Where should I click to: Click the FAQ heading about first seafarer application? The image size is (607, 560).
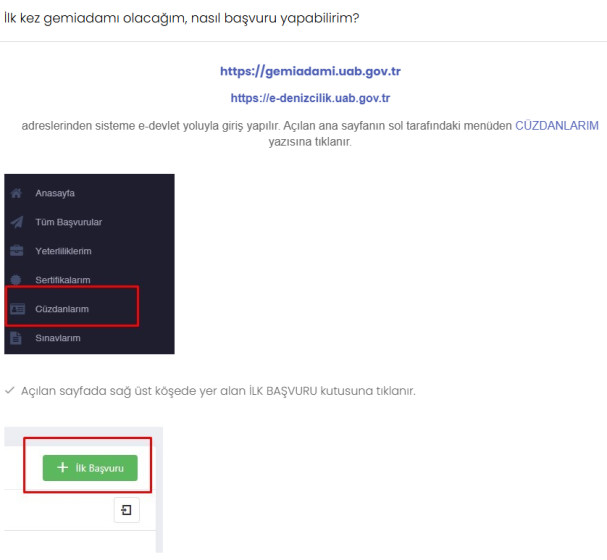tap(181, 17)
